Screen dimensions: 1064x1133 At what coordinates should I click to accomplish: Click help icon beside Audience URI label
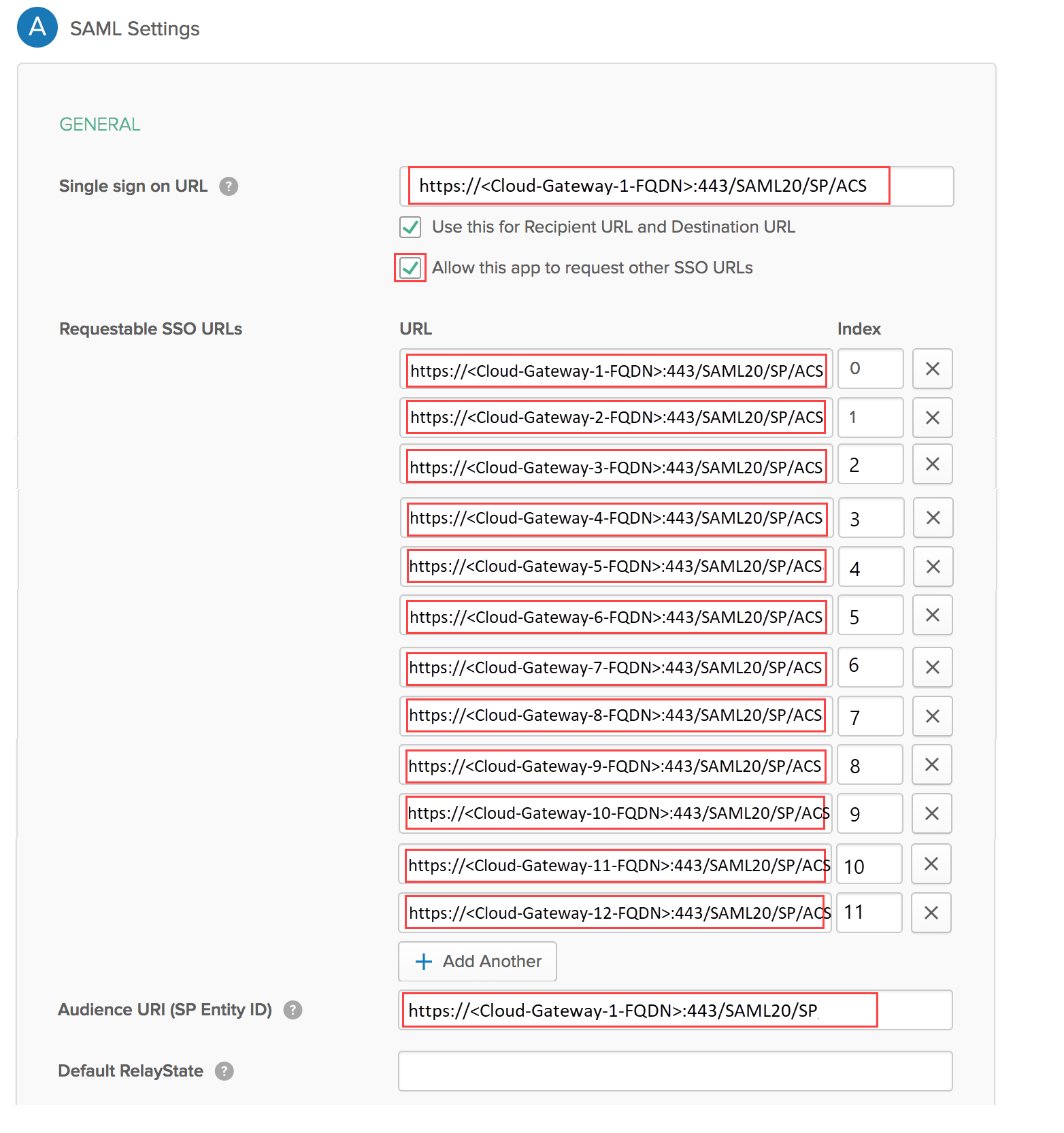(293, 1010)
